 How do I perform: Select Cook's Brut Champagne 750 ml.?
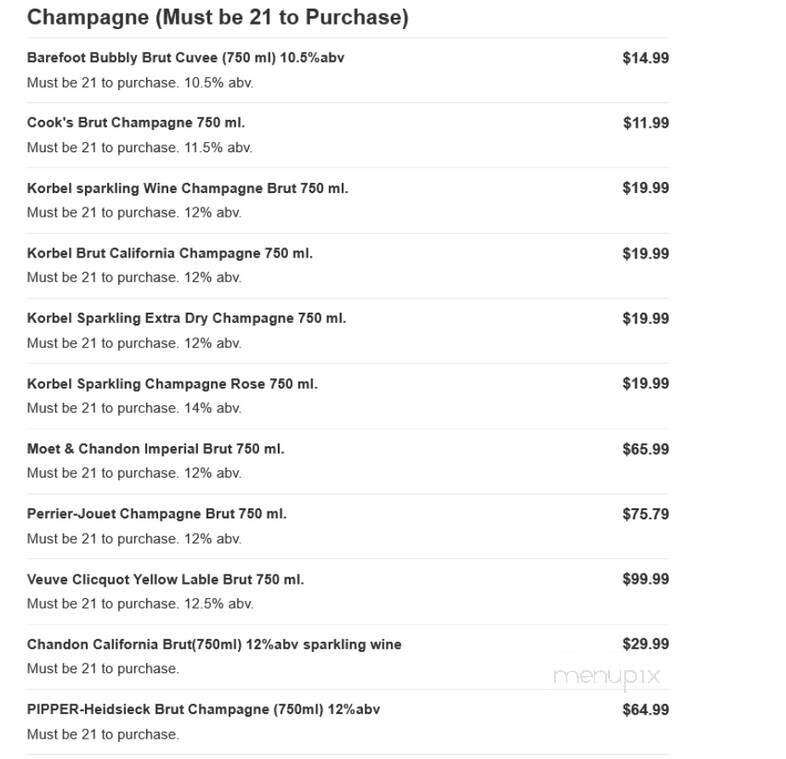pyautogui.click(x=136, y=123)
